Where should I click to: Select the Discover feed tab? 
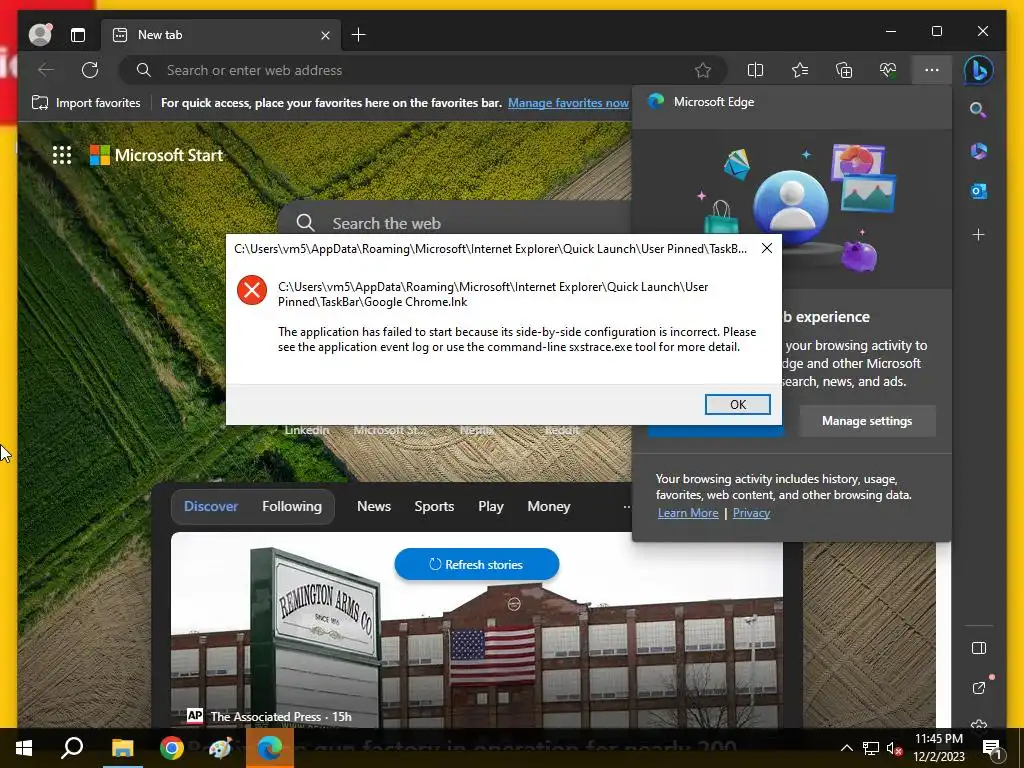coord(211,506)
